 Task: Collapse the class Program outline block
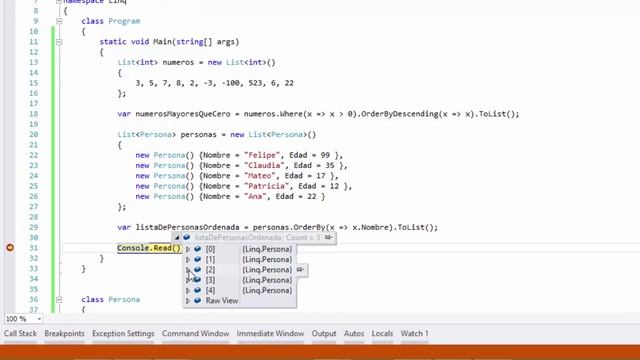pos(59,21)
